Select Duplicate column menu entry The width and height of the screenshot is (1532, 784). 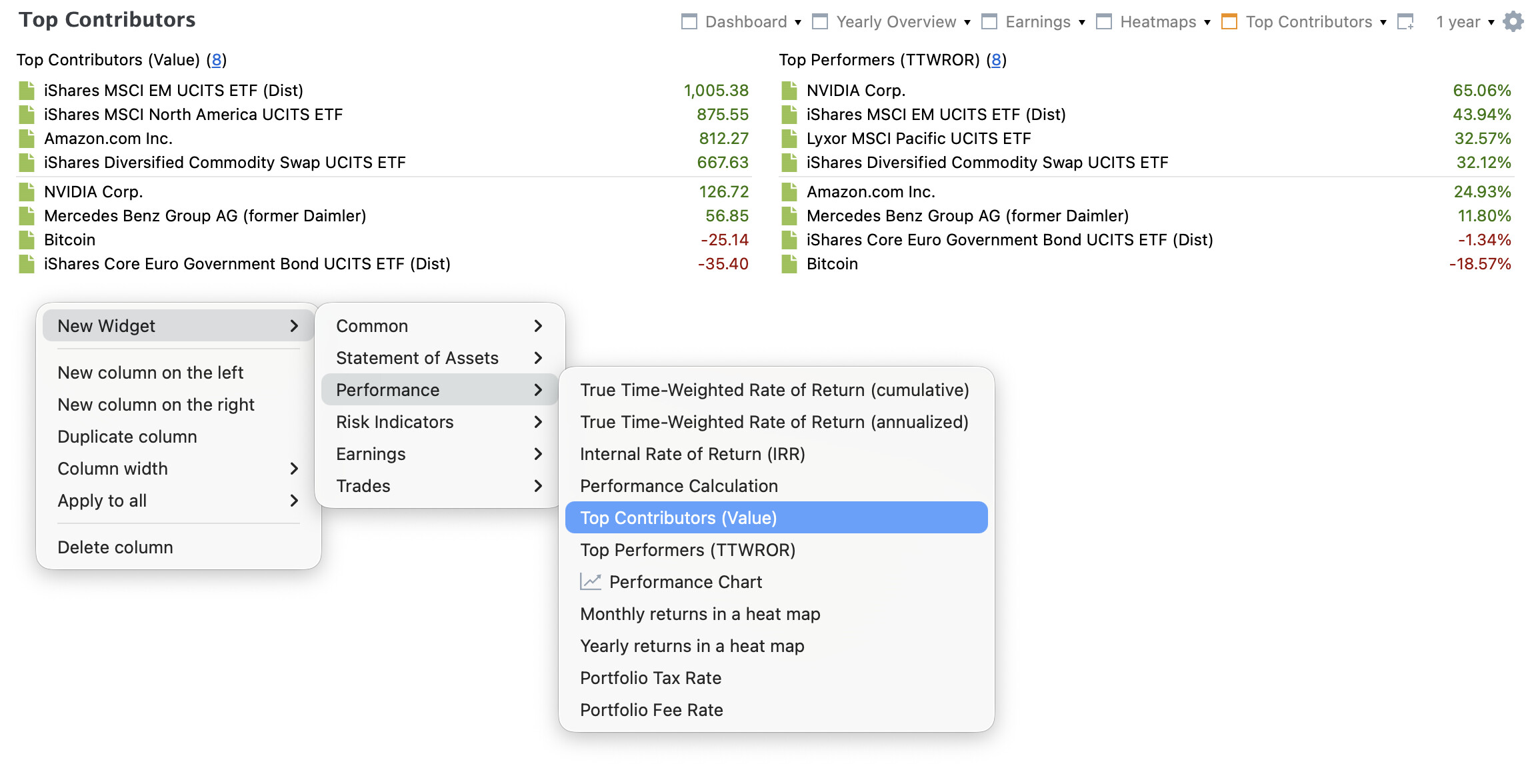click(x=178, y=437)
